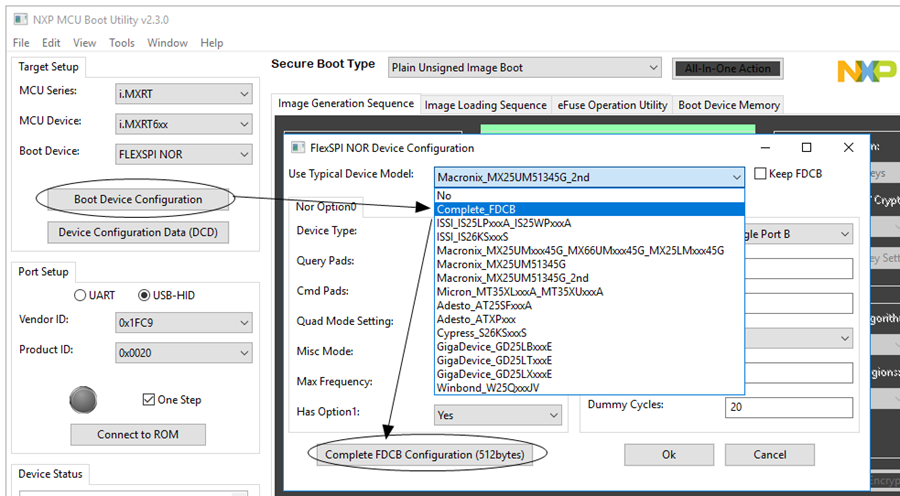Open the Window menu
This screenshot has height=496, width=900.
167,43
